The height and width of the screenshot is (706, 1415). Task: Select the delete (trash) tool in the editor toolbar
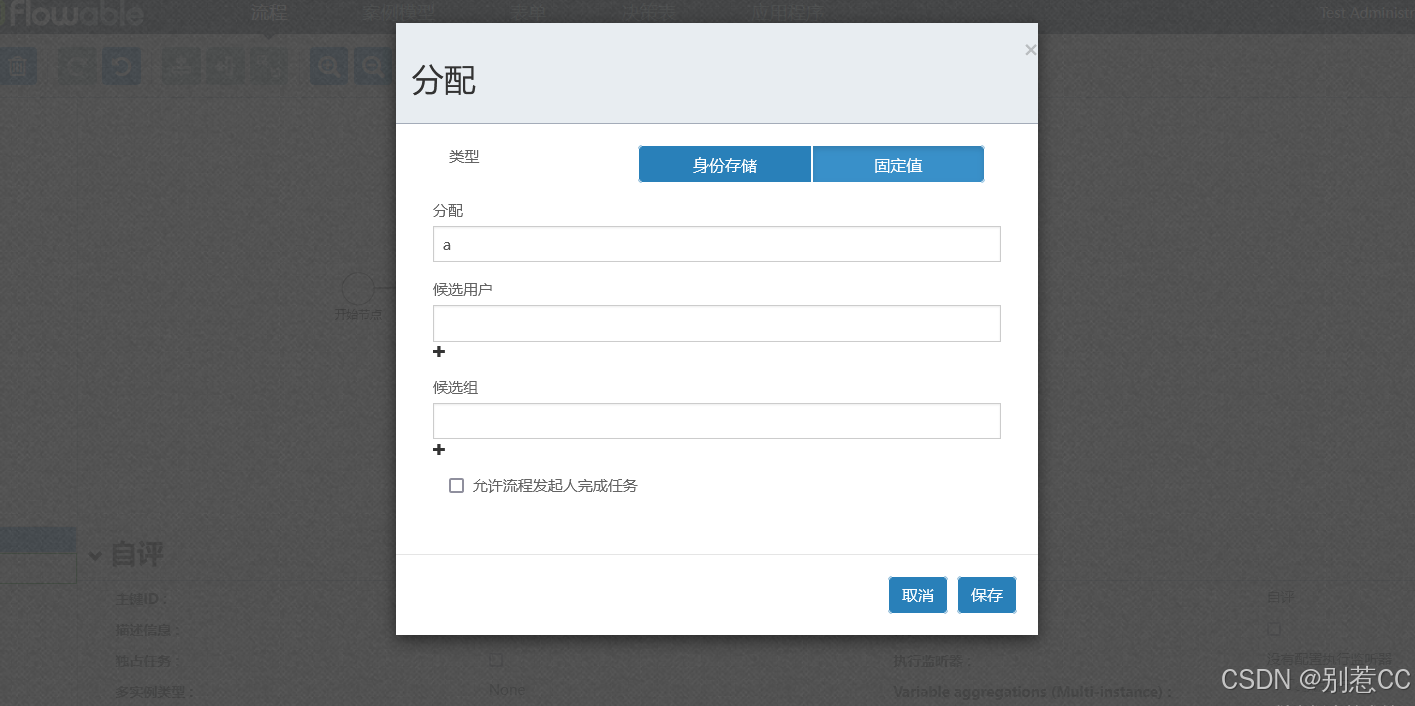coord(19,66)
